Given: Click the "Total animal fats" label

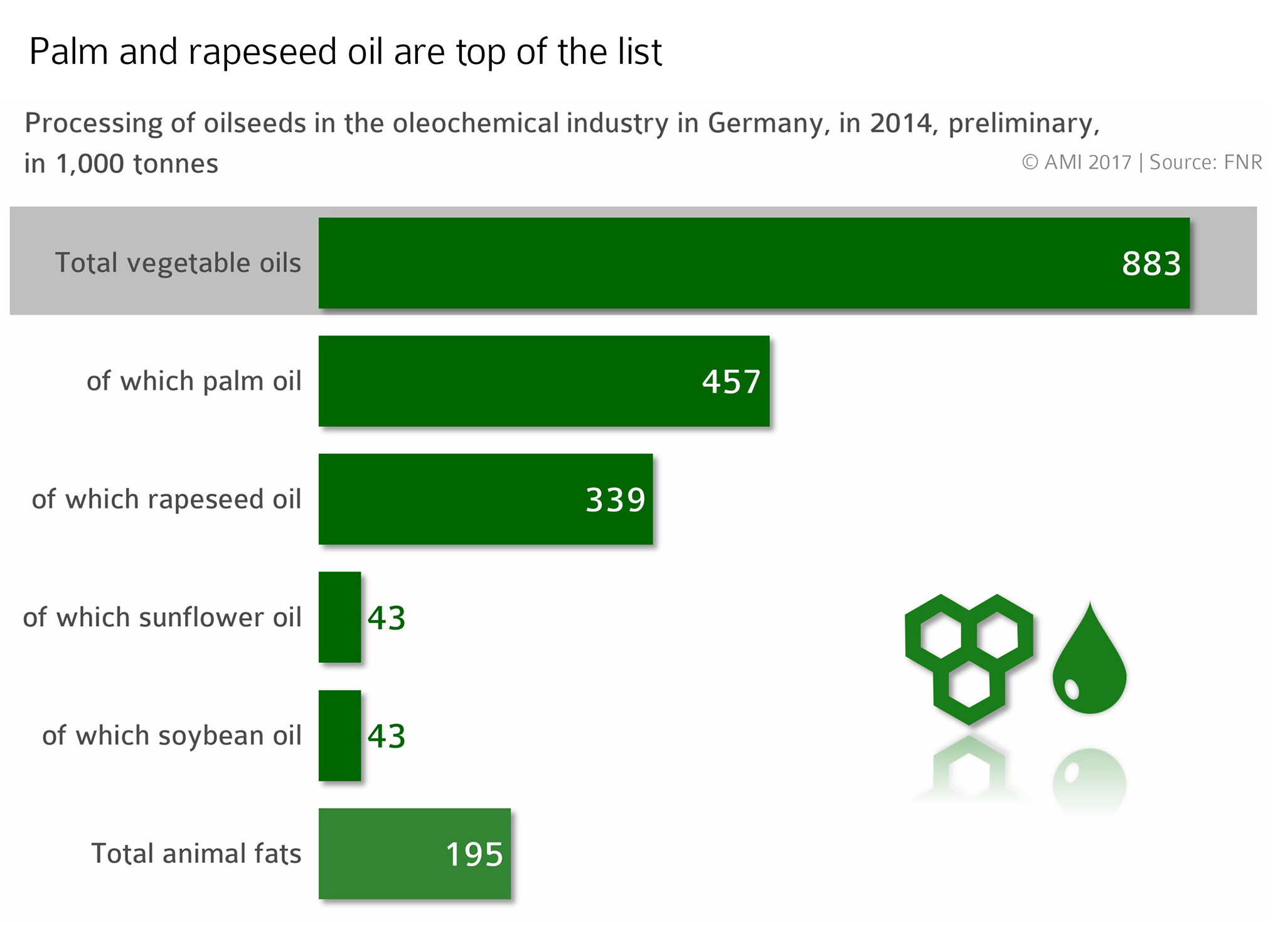Looking at the screenshot, I should pos(196,854).
